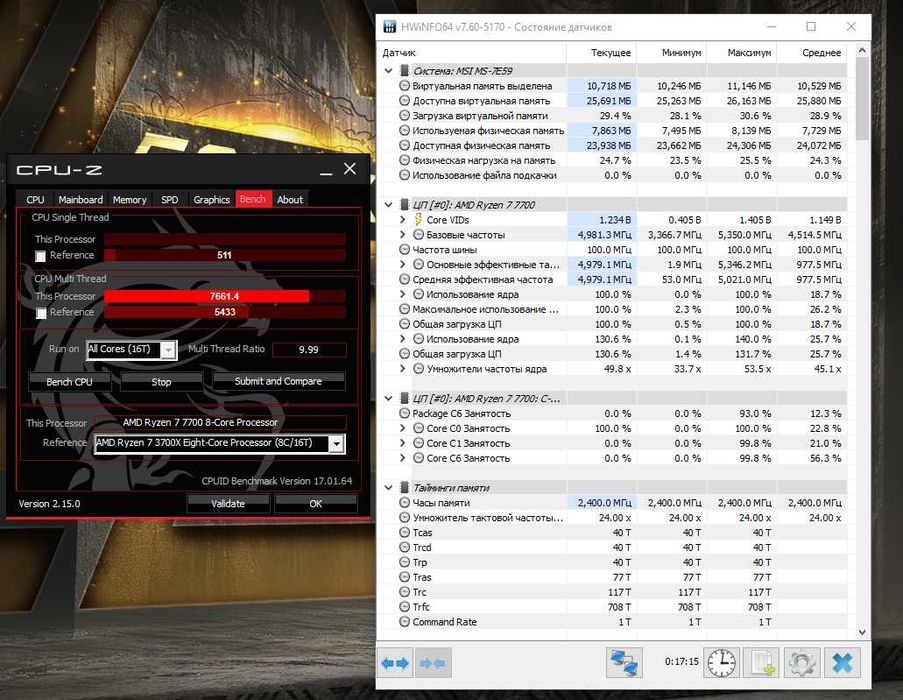Click chip icon of Система: MSI MS-7E59 group
This screenshot has width=903, height=700.
[x=405, y=71]
